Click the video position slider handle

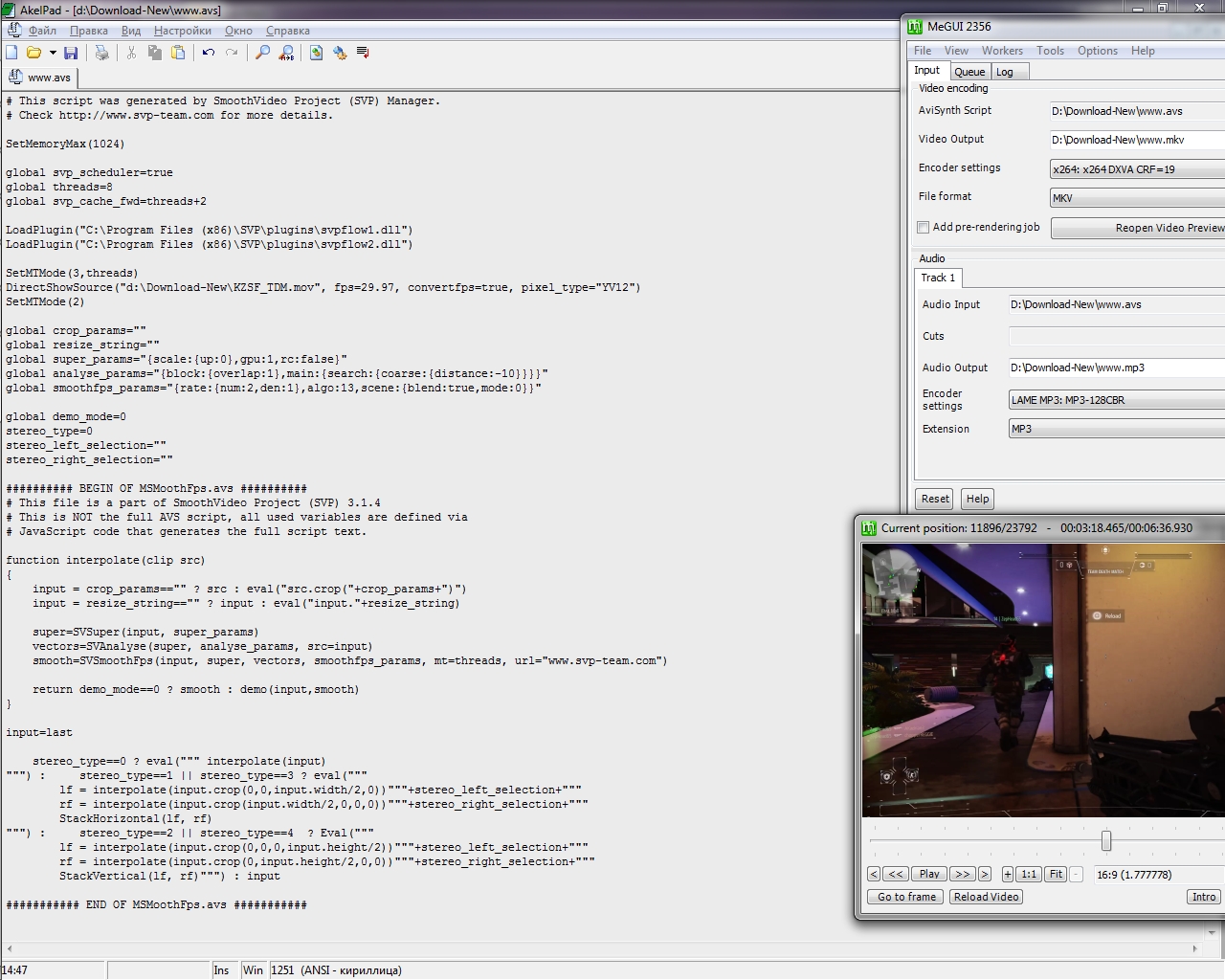[1106, 840]
